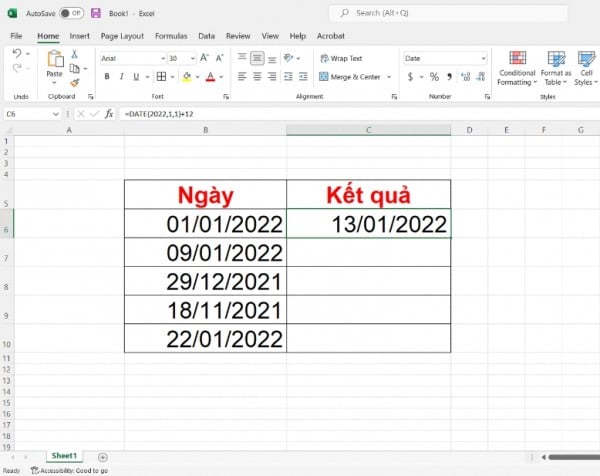Expand the Name Box dropdown

(x=55, y=114)
